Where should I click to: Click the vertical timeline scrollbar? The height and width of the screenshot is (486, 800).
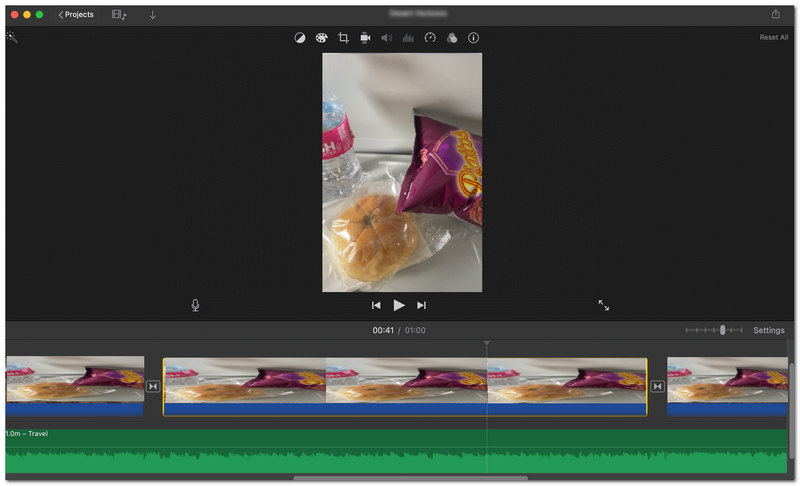[791, 411]
